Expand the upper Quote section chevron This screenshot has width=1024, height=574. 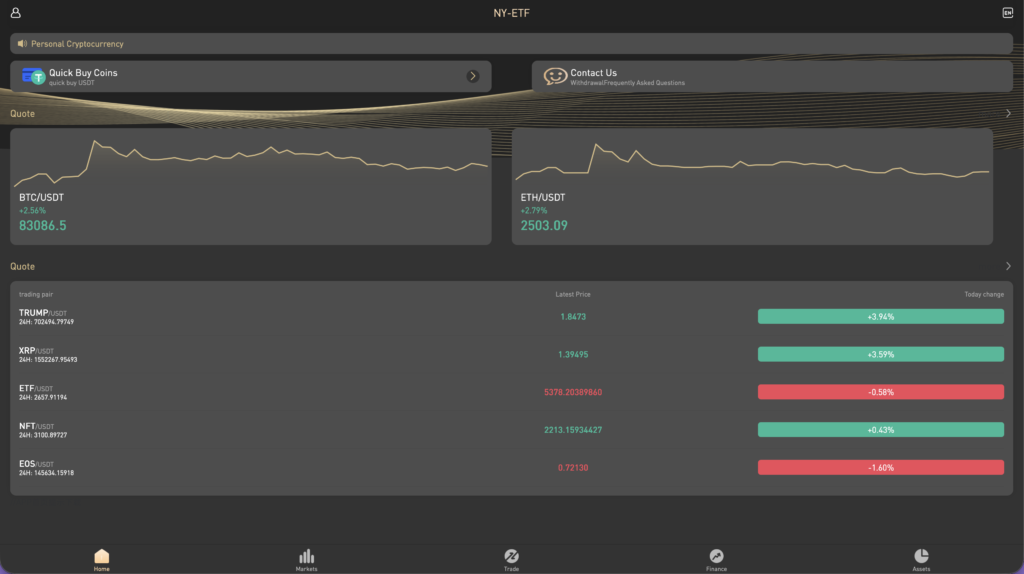[1008, 114]
